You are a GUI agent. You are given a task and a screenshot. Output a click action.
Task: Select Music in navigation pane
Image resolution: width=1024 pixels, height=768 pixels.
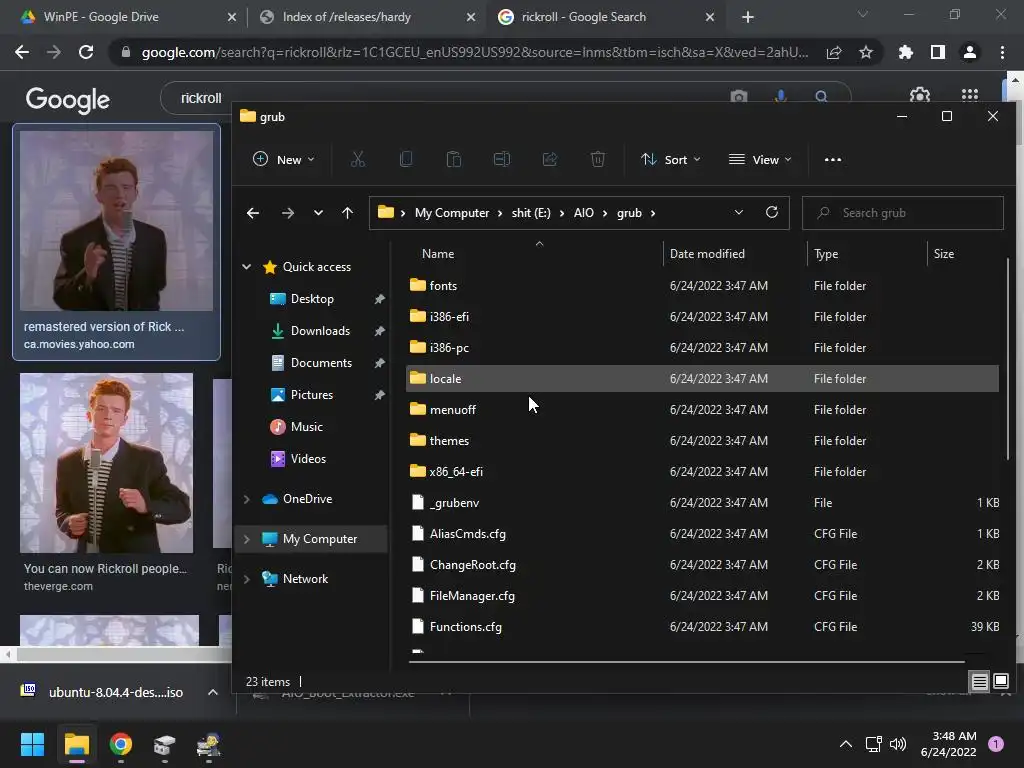click(x=306, y=427)
